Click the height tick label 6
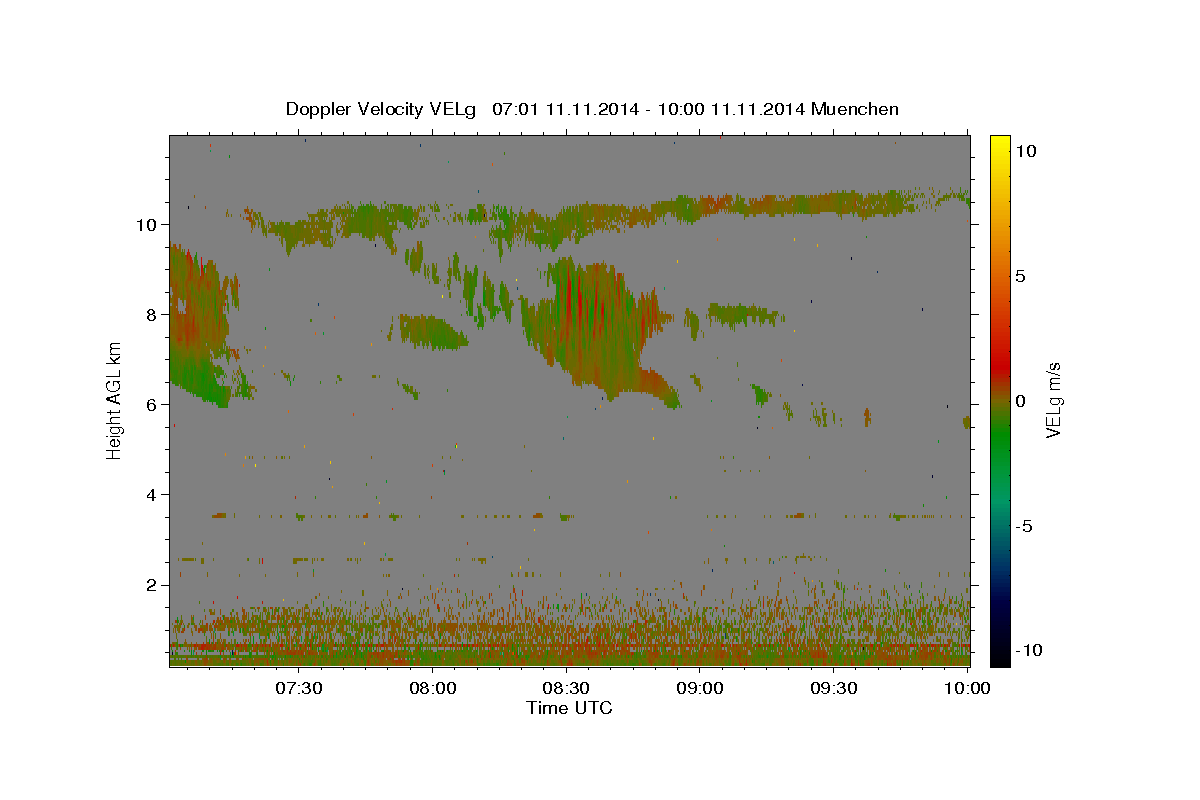 [x=152, y=404]
